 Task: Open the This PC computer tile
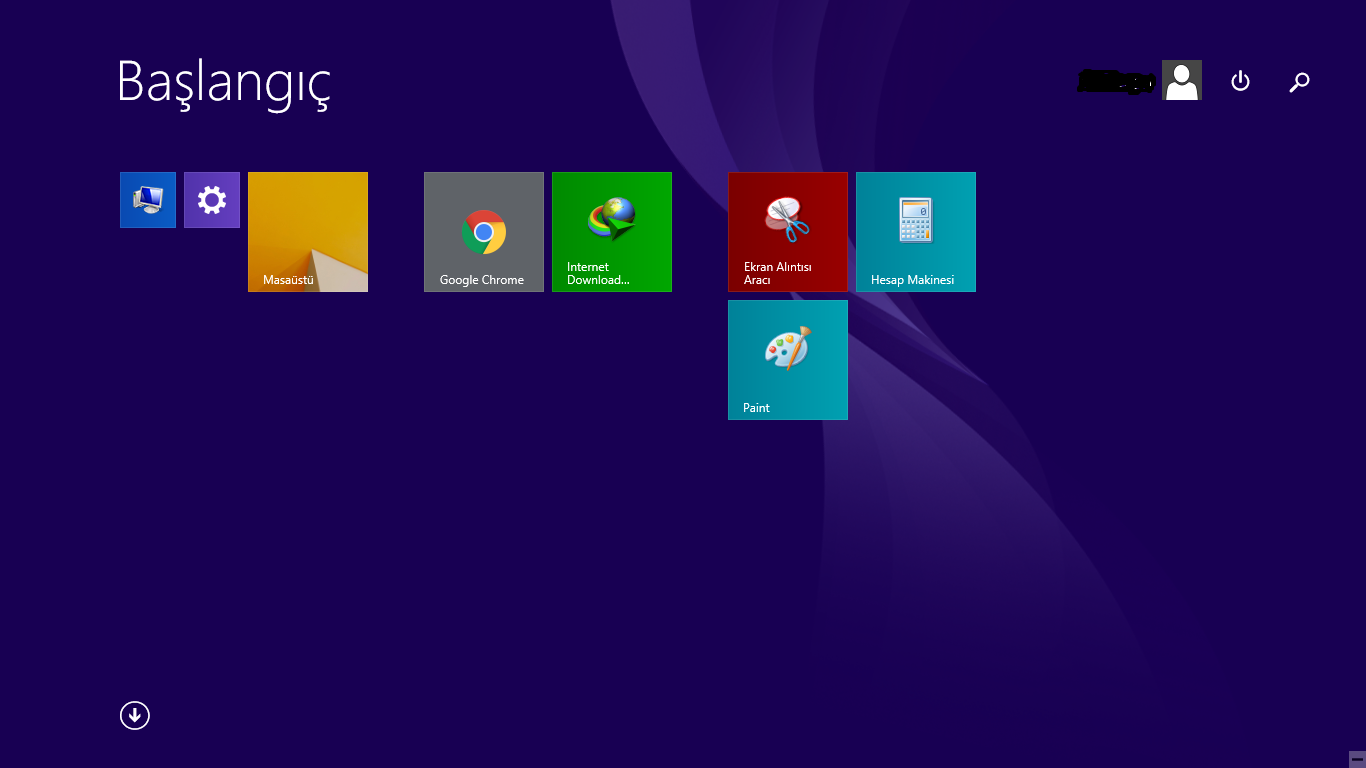point(148,200)
